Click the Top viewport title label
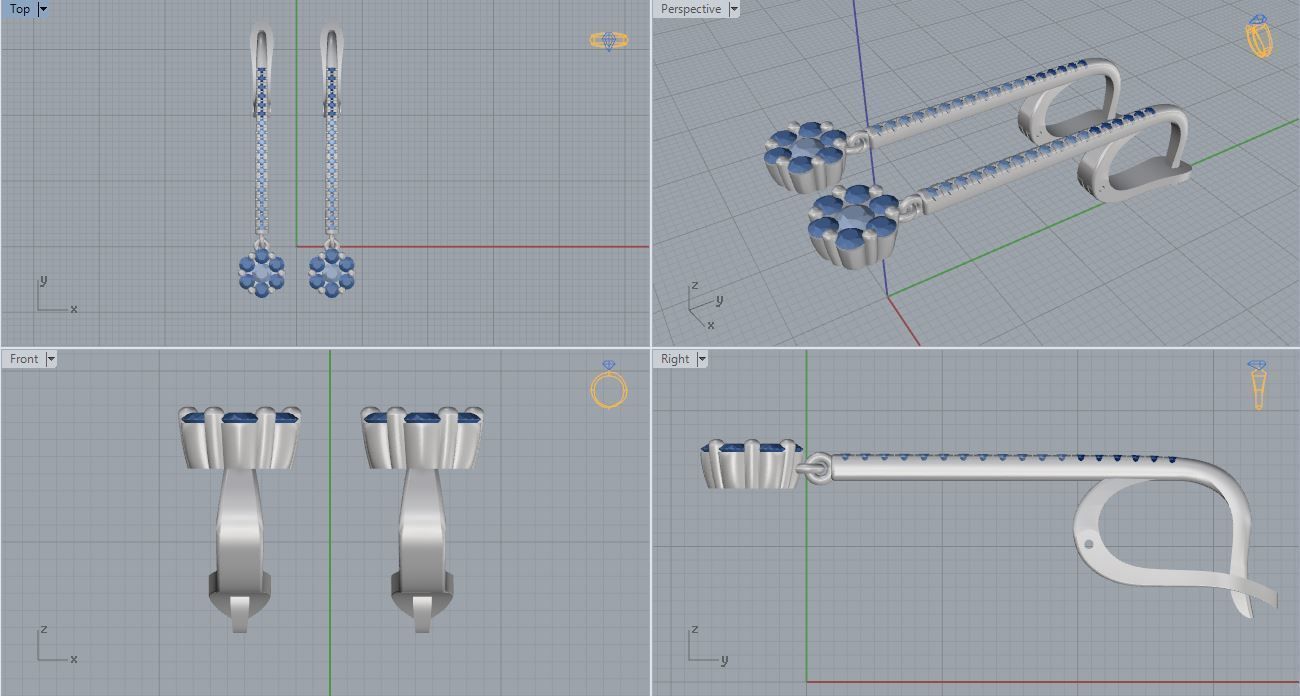 click(19, 9)
